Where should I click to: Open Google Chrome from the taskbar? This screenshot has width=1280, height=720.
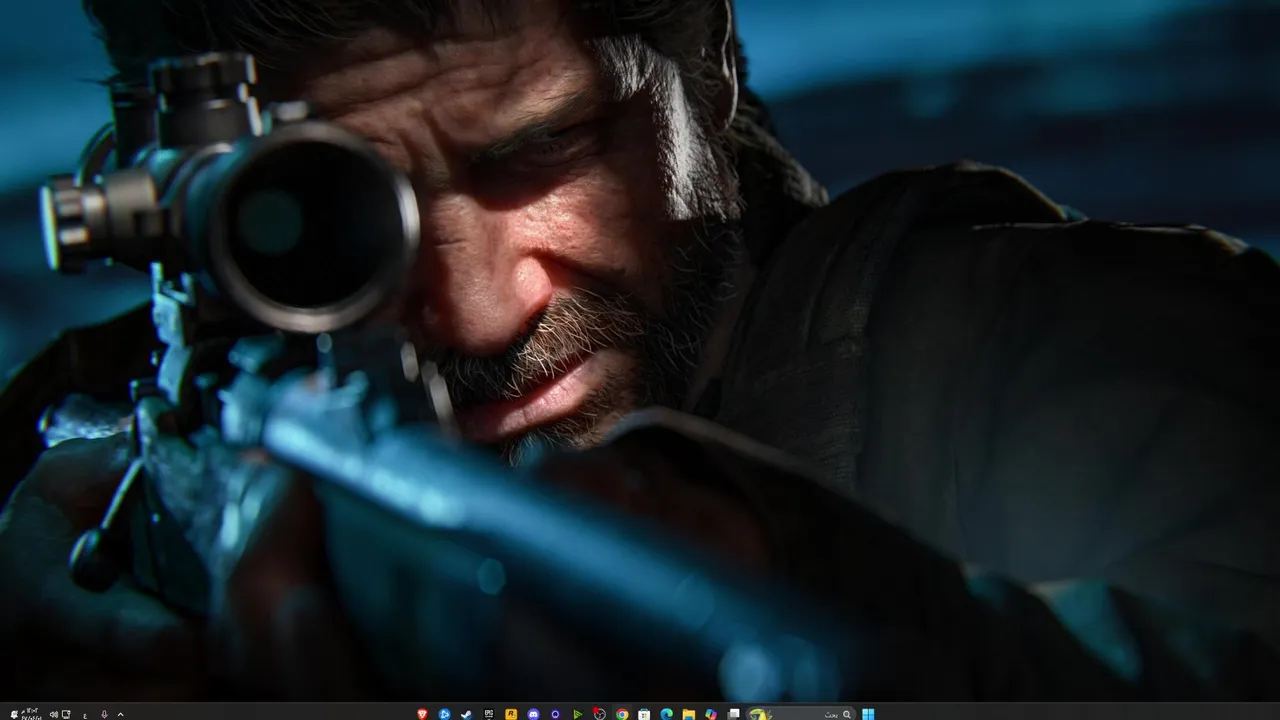[621, 714]
